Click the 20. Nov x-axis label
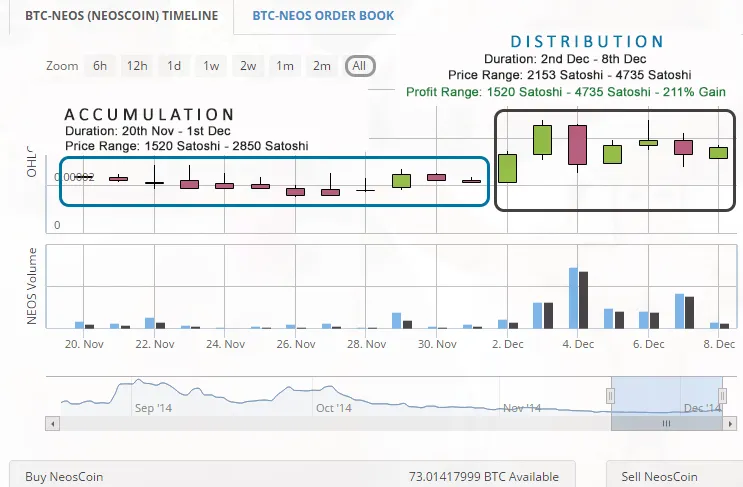Screen dimensions: 743x487 pos(84,344)
